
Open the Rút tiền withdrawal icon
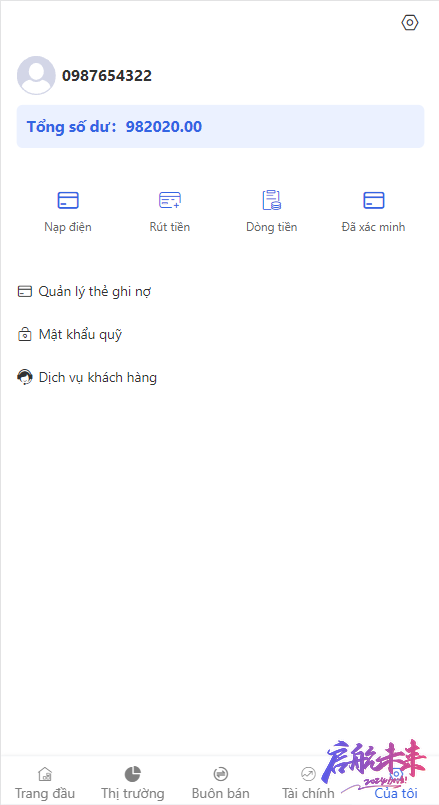170,200
